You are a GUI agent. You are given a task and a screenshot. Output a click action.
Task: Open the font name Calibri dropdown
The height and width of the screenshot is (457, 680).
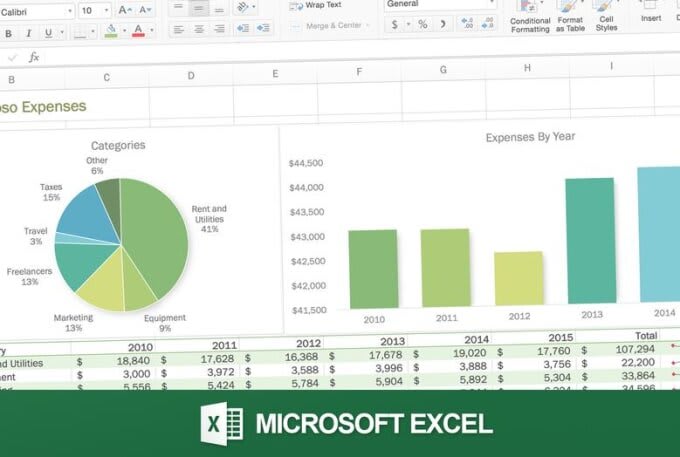coord(70,11)
